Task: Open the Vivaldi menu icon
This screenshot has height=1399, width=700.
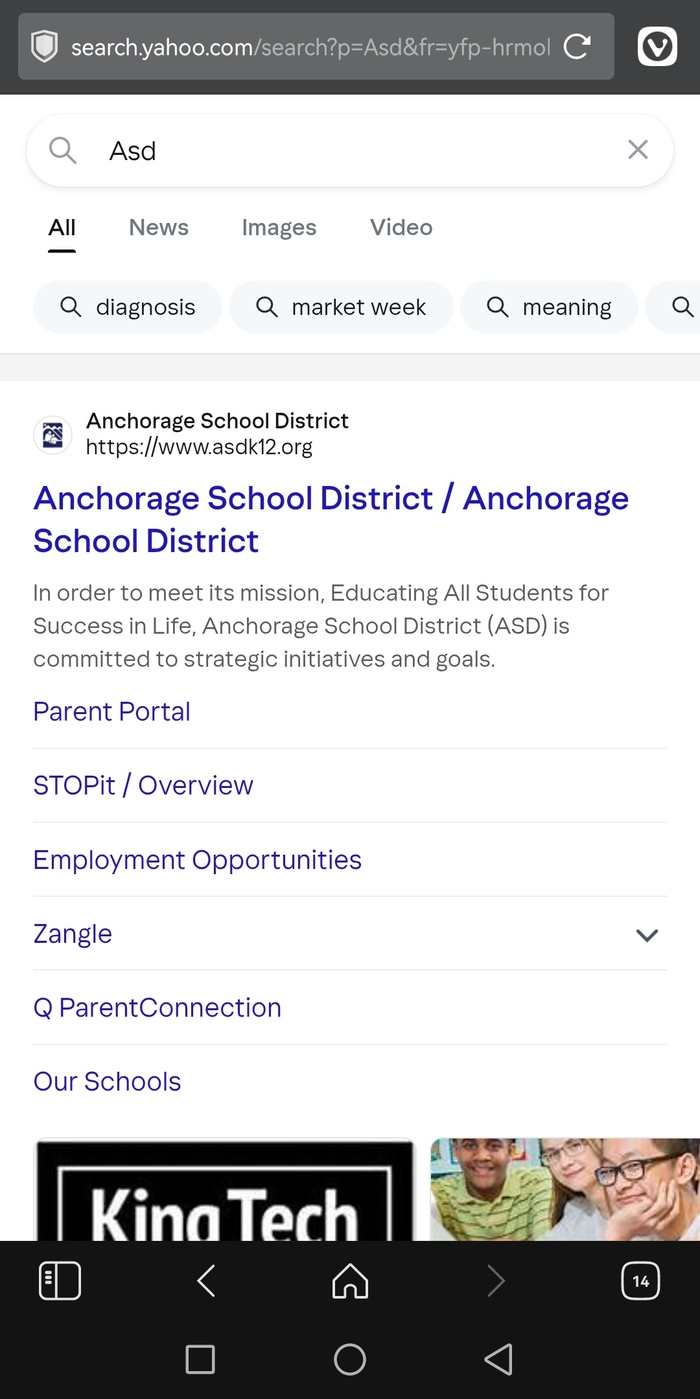Action: pos(657,46)
